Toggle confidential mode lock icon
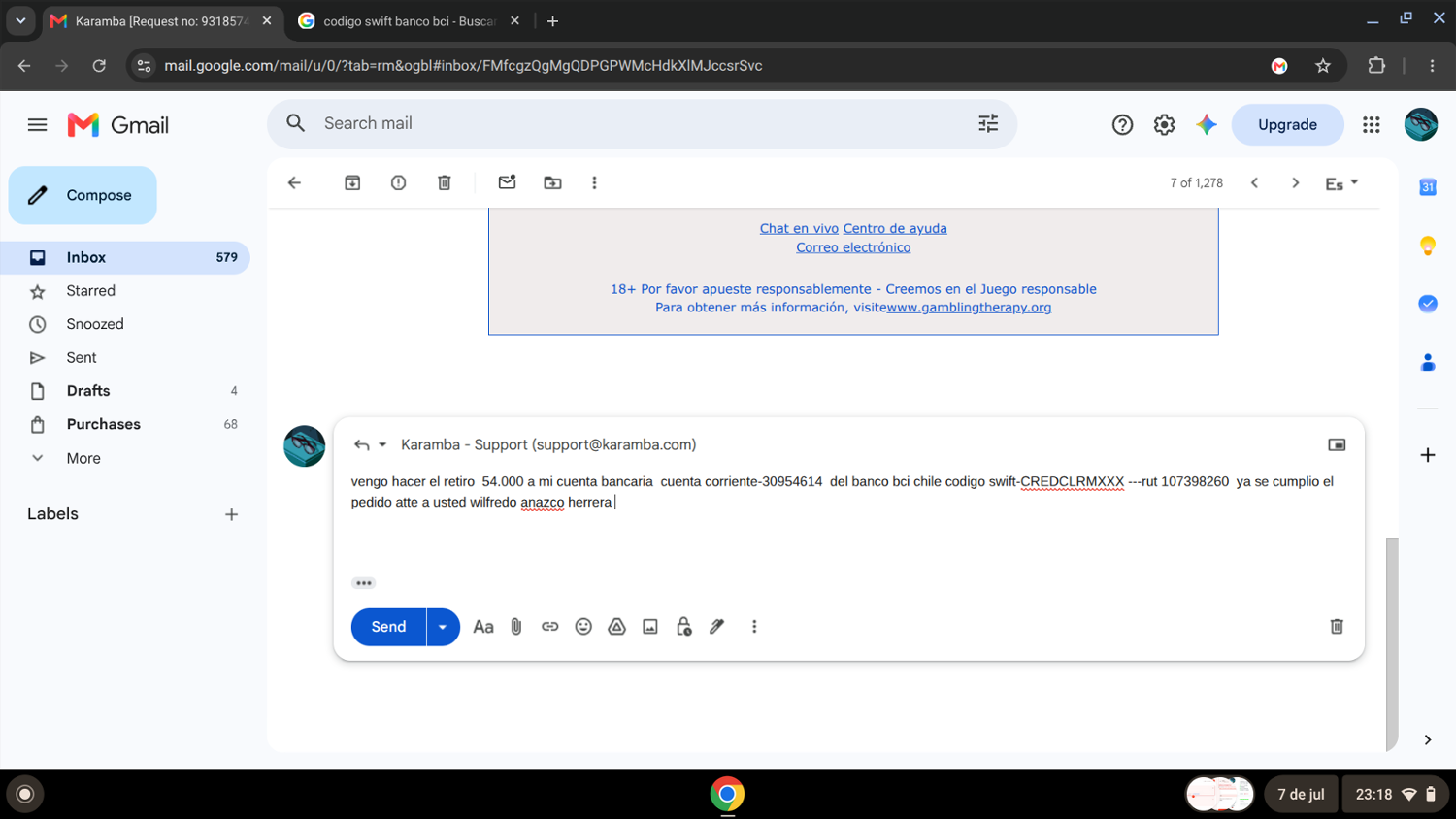Screen dimensions: 1456x819 [x=683, y=627]
